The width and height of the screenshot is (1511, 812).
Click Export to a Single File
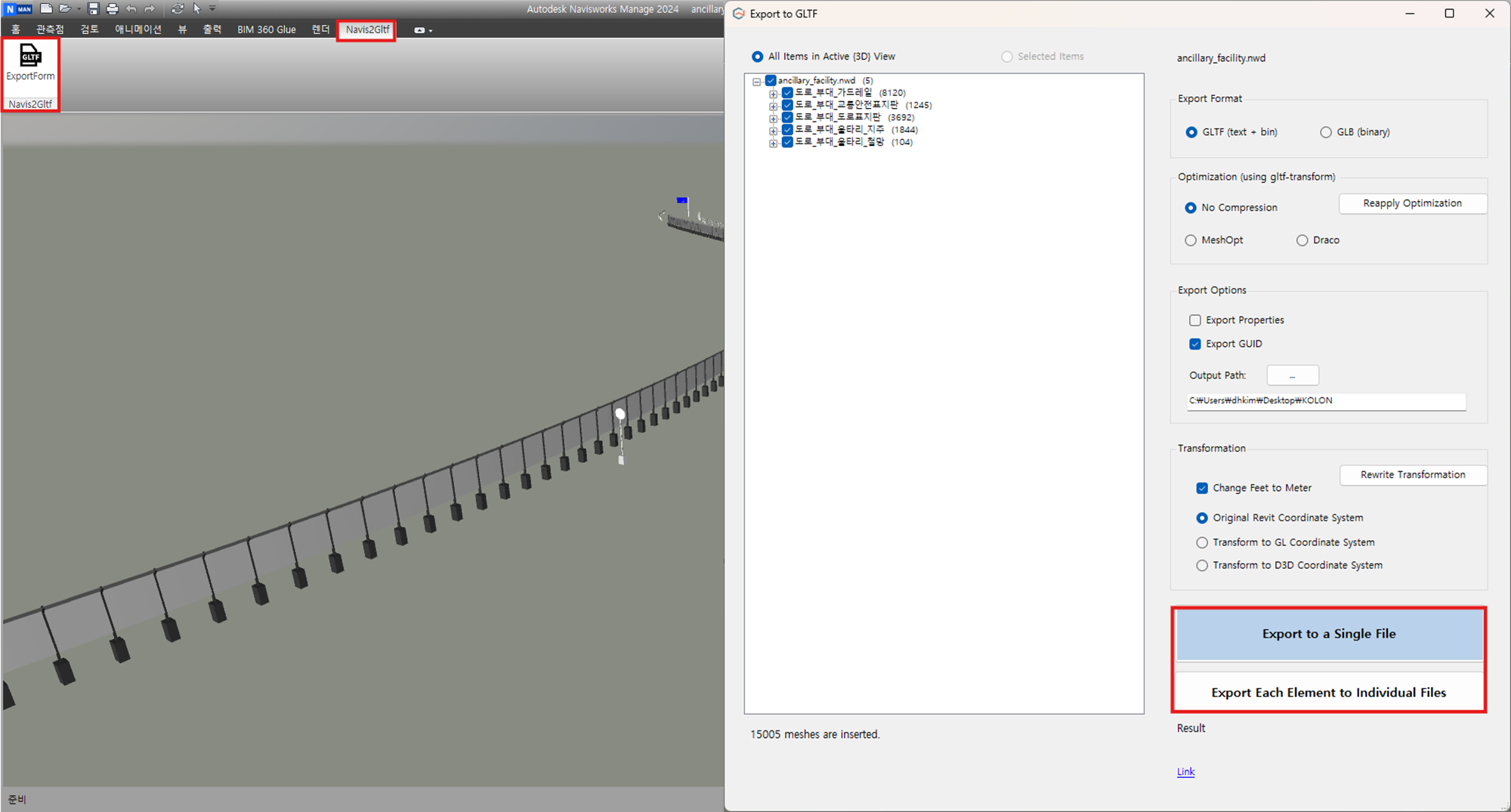pos(1329,634)
